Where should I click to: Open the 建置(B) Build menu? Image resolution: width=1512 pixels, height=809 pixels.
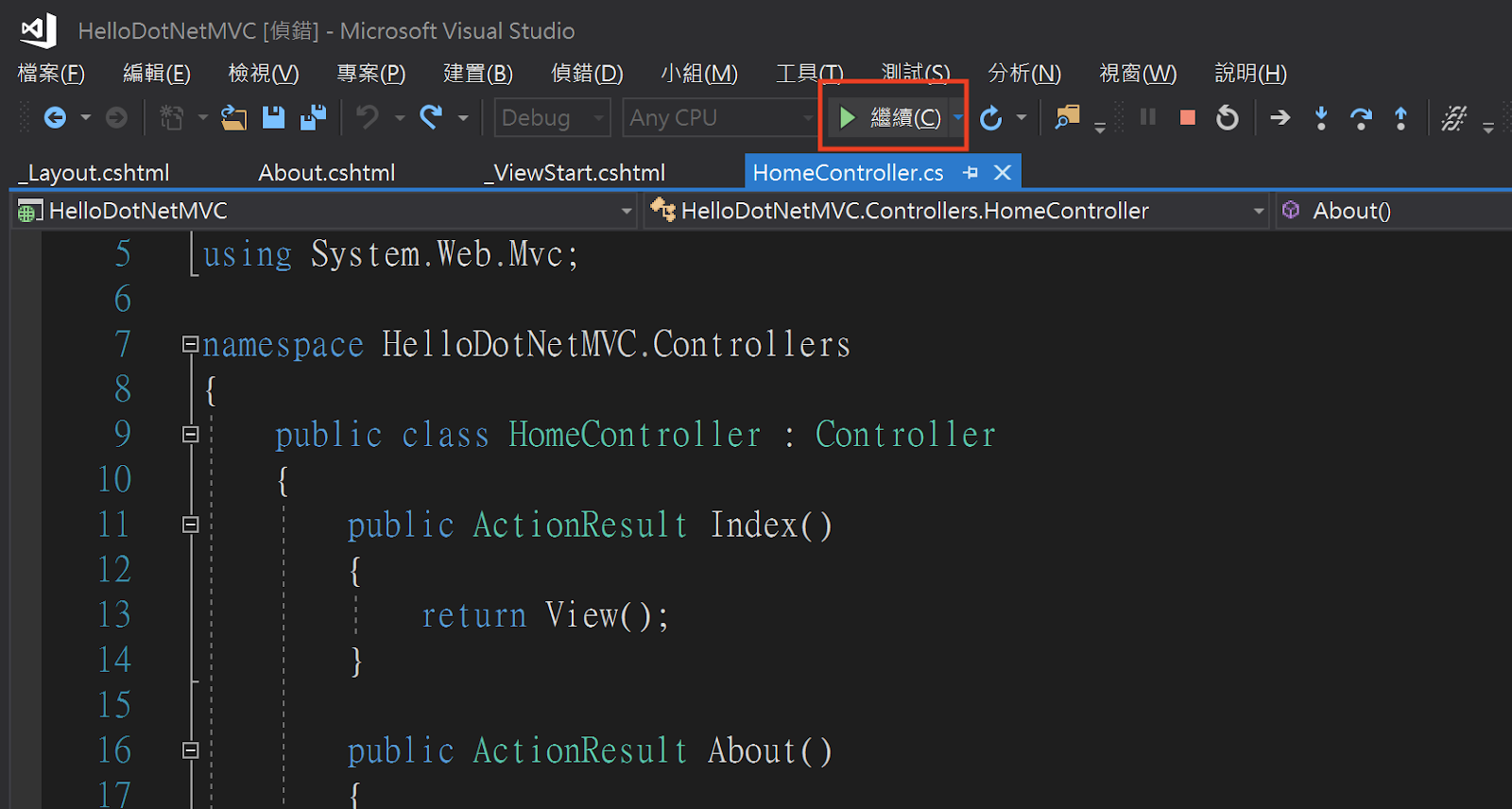[x=478, y=73]
